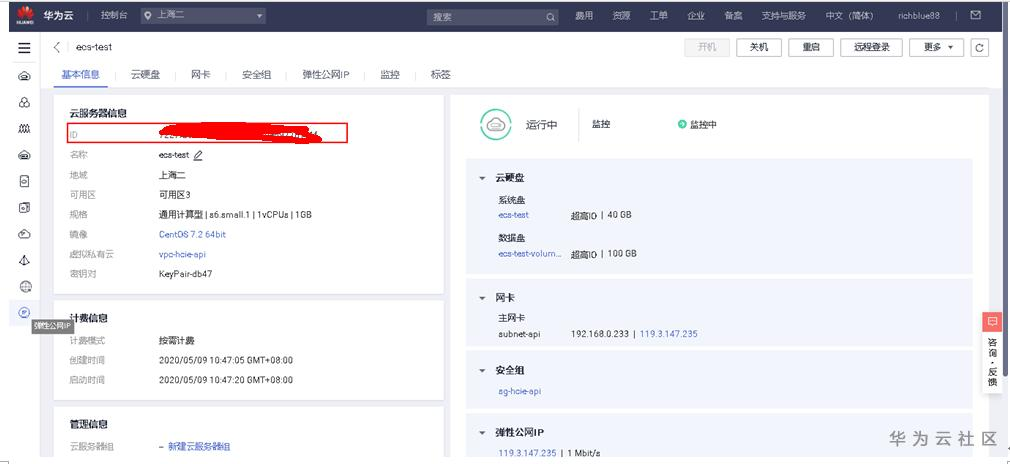The image size is (1010, 464).
Task: Click the 华为云 brand text
Action: pyautogui.click(x=58, y=15)
